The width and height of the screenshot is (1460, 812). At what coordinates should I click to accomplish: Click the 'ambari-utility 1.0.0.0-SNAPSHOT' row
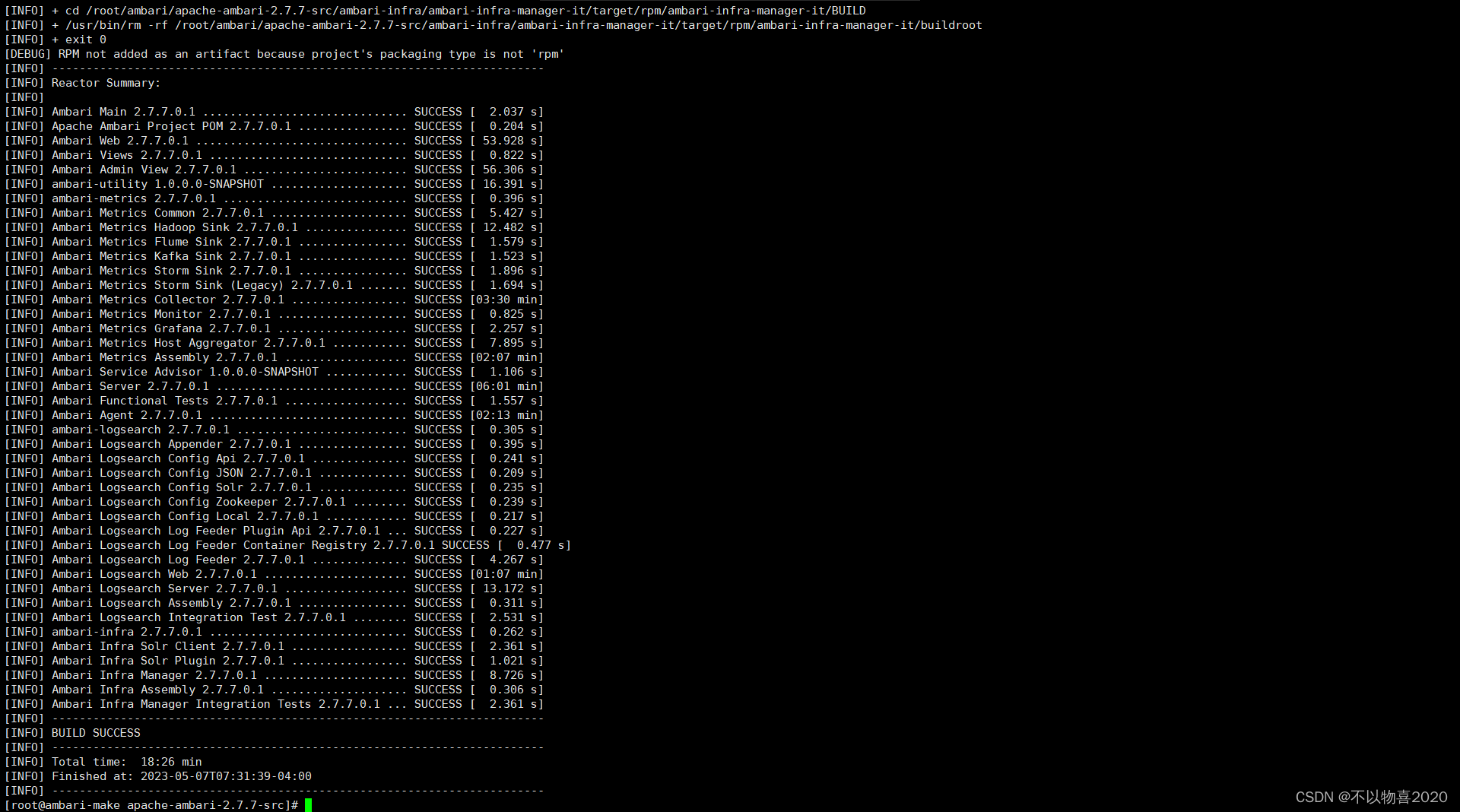[x=275, y=184]
